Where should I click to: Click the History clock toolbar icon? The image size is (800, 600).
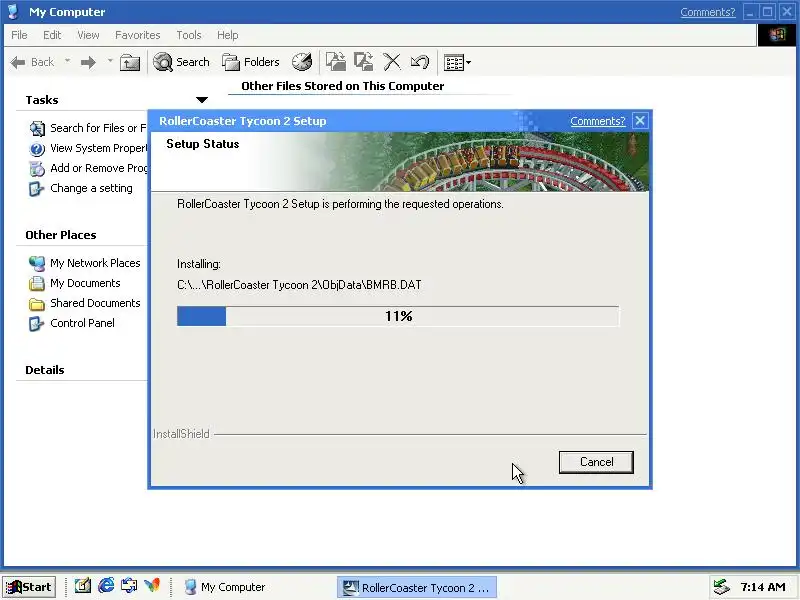[x=302, y=62]
